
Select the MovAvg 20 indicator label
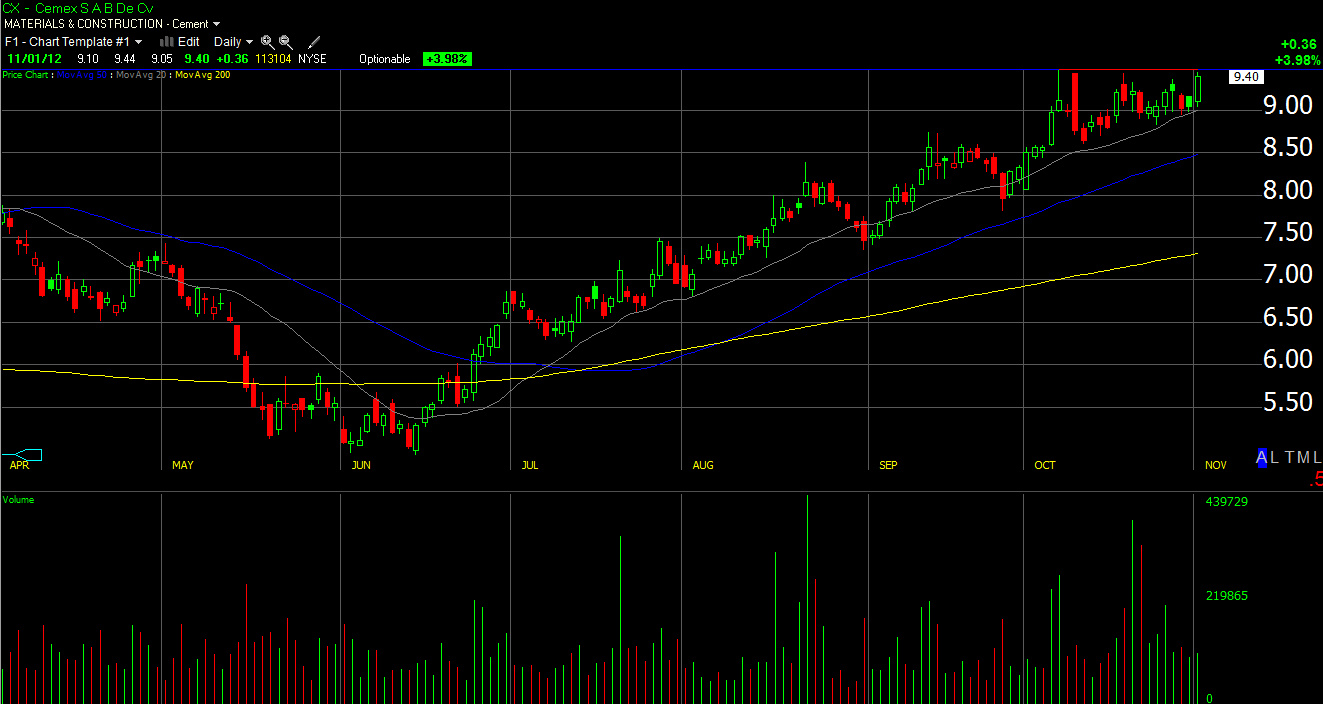click(x=143, y=75)
